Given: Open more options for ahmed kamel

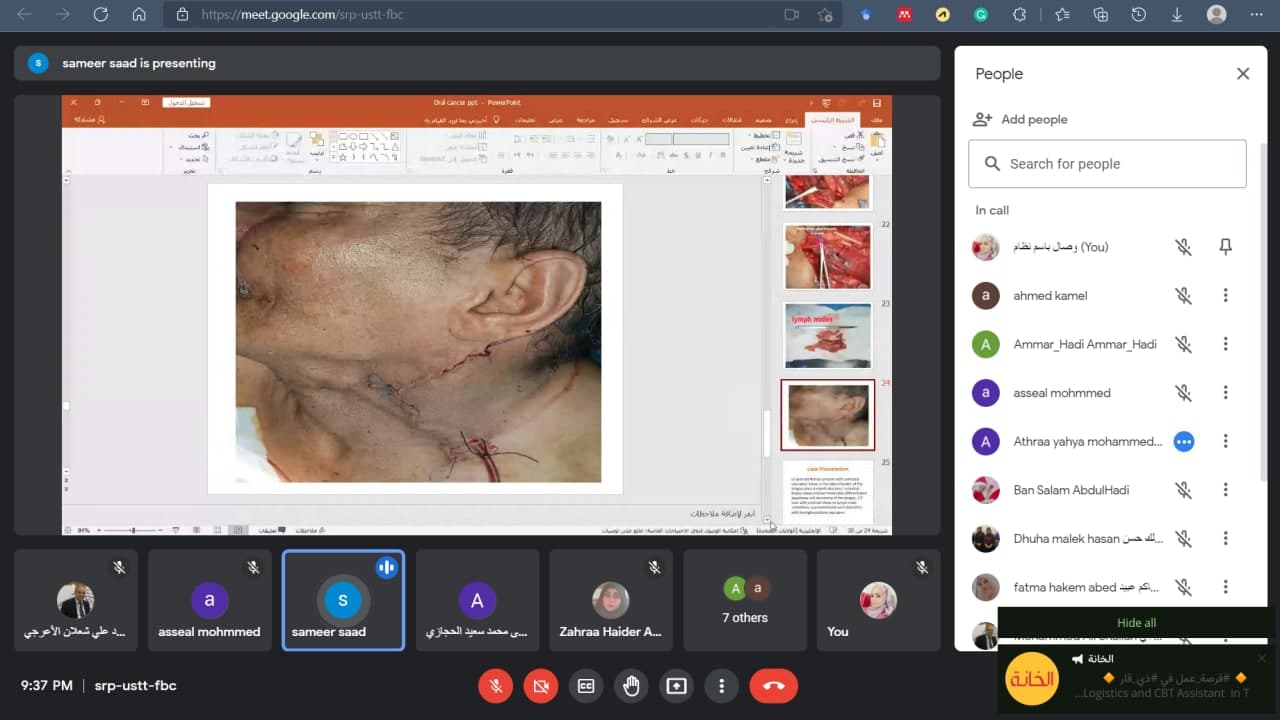Looking at the screenshot, I should pyautogui.click(x=1225, y=295).
